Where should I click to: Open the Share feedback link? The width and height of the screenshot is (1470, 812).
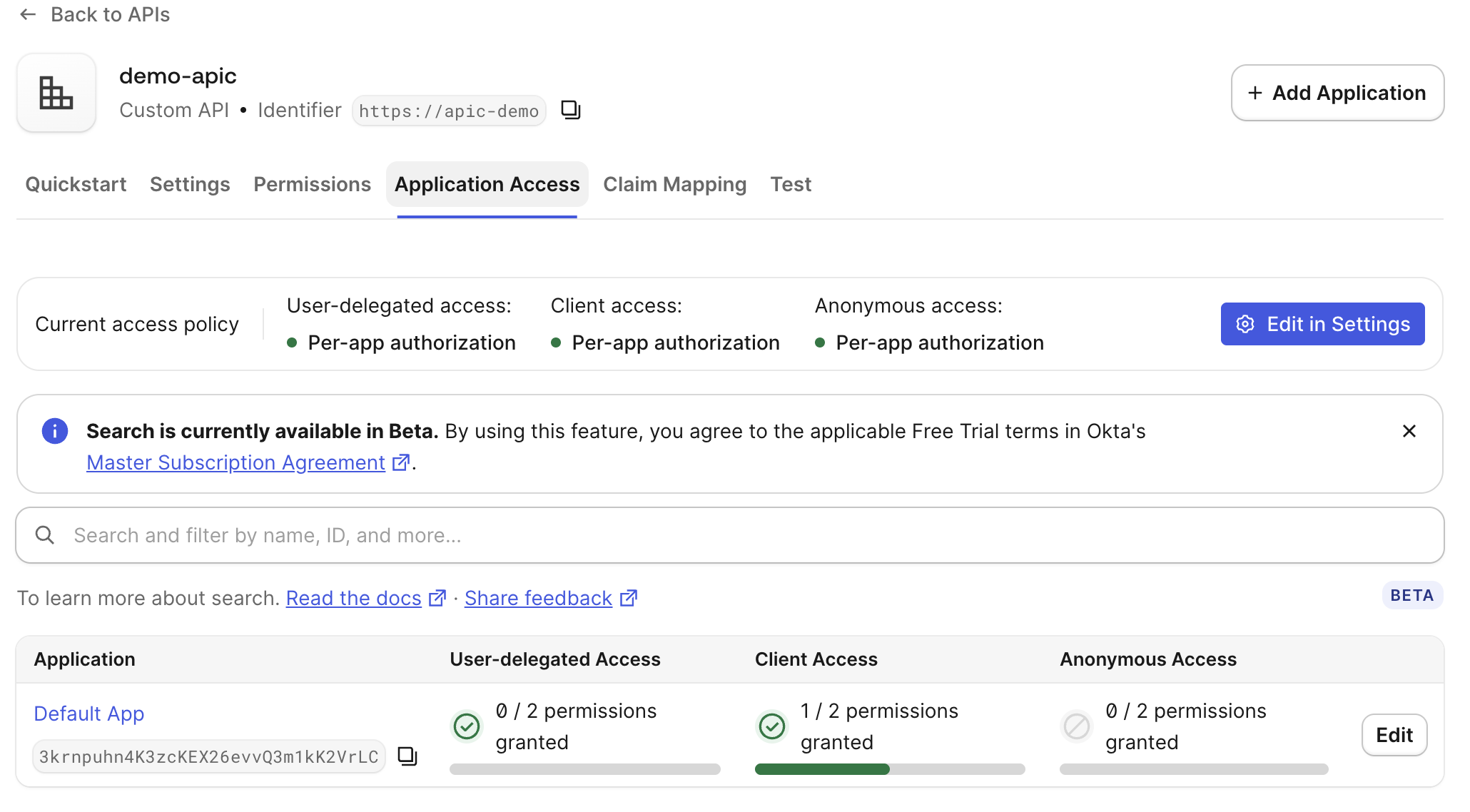538,598
